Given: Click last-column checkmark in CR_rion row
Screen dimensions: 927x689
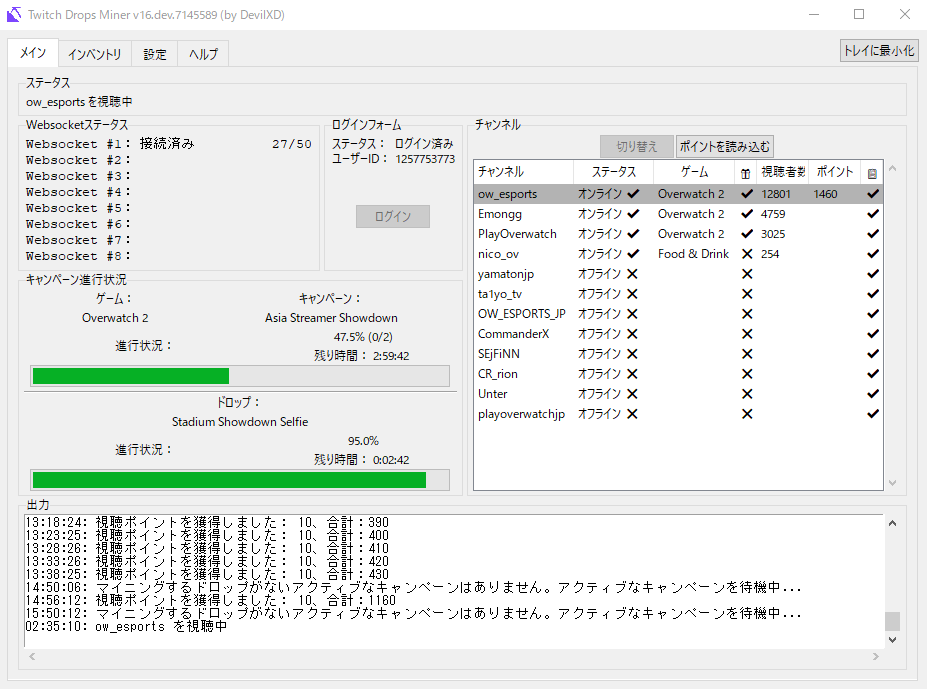Looking at the screenshot, I should 873,374.
